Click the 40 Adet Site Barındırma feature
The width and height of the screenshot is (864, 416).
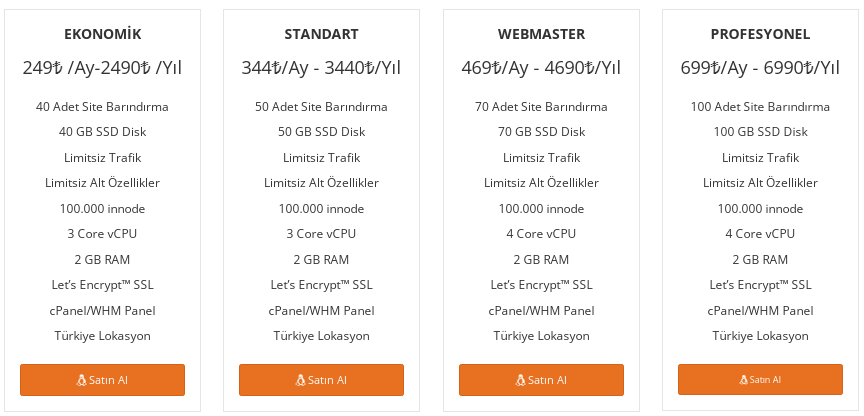click(x=102, y=106)
